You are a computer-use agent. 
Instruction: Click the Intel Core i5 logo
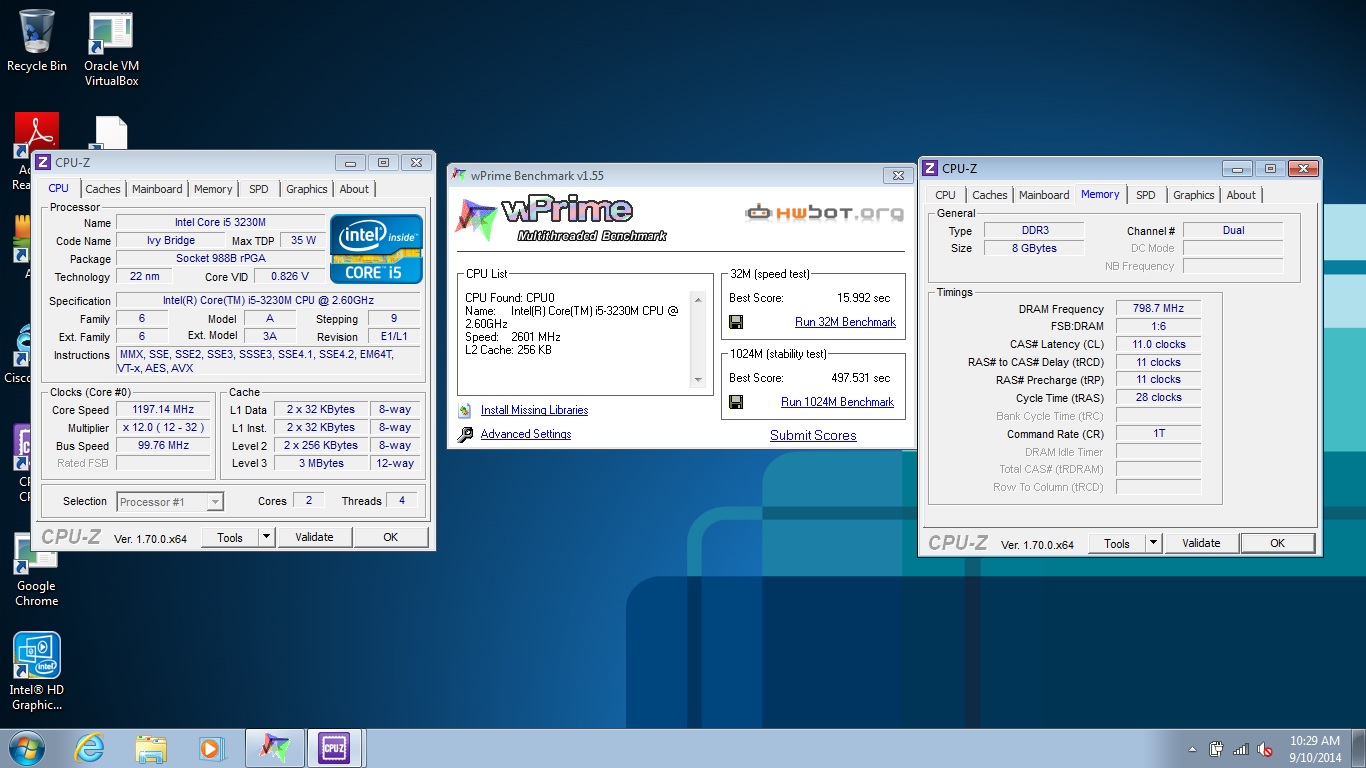(376, 248)
